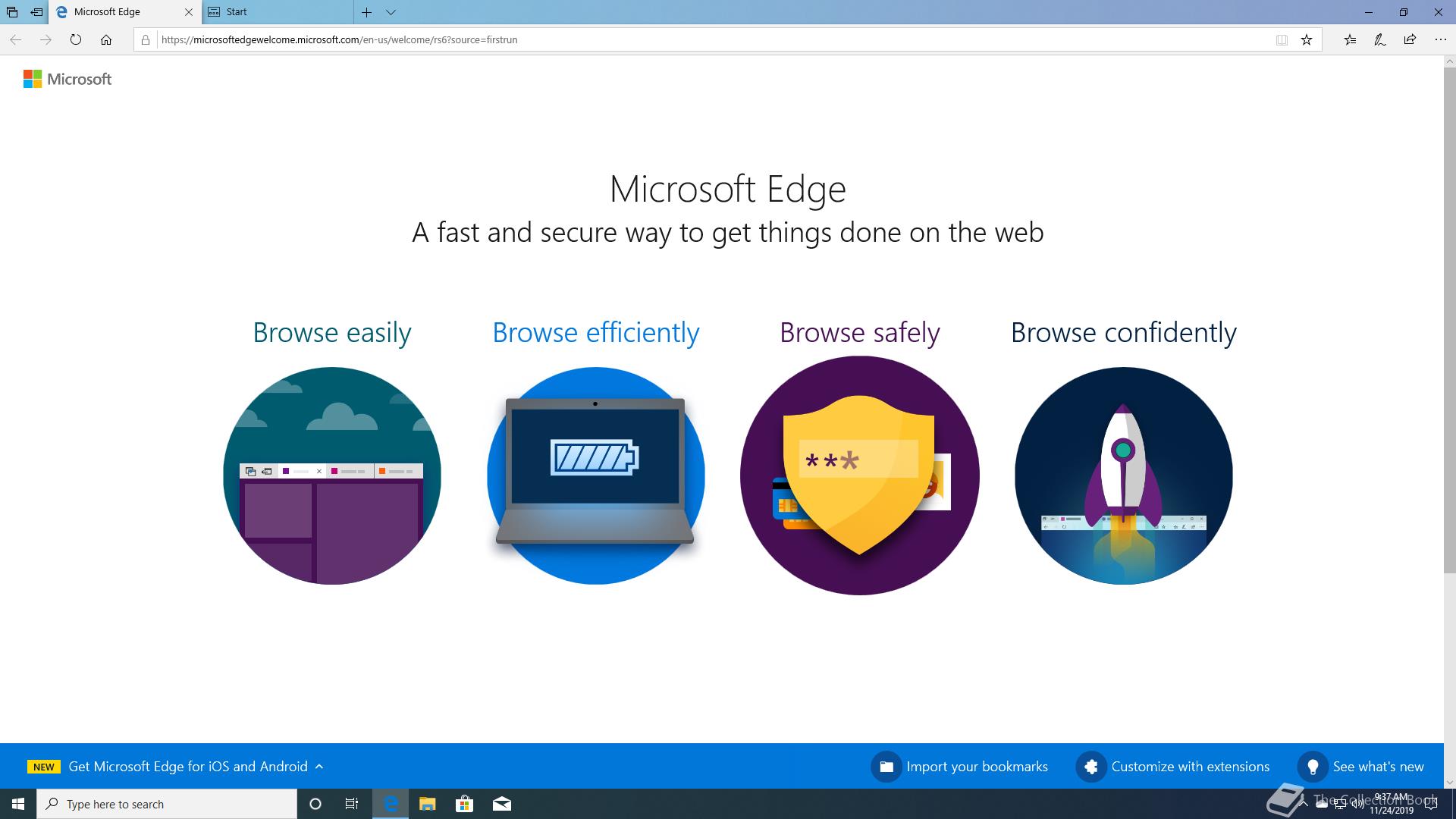The image size is (1456, 819).
Task: Add this page to favorites star
Action: (1307, 39)
